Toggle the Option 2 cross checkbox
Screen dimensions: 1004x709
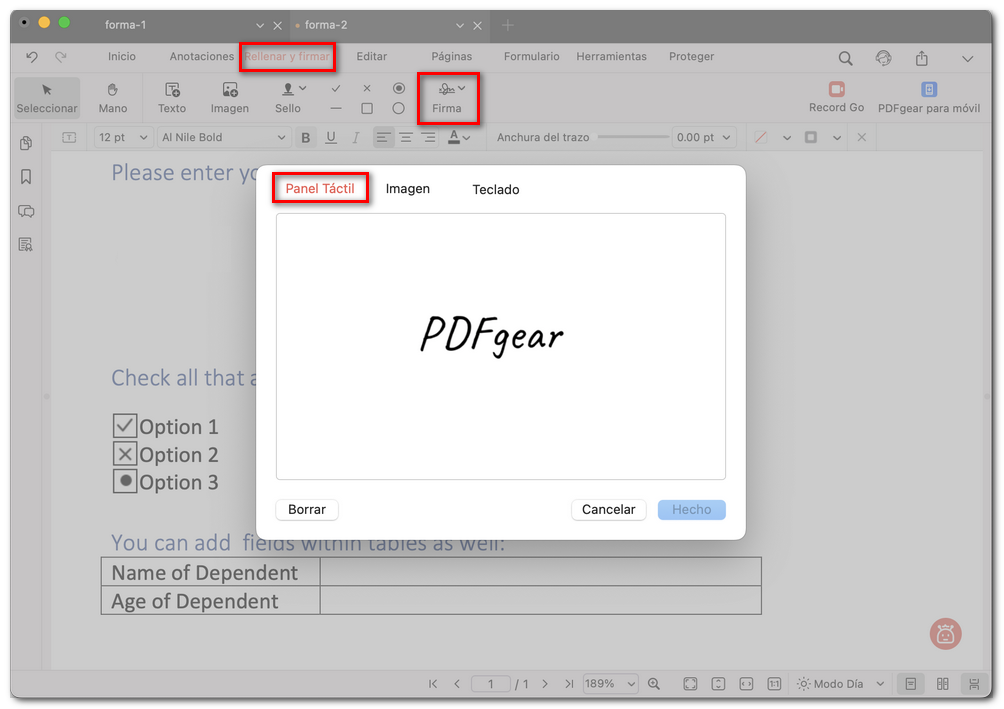(x=125, y=455)
